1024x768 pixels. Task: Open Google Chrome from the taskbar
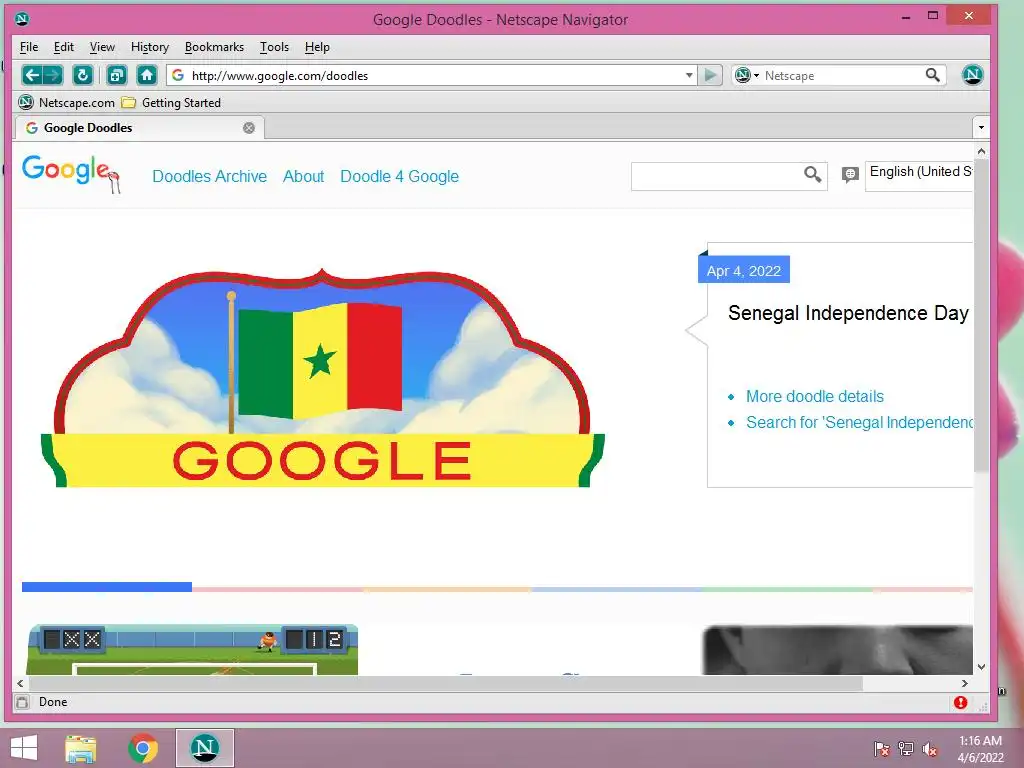tap(143, 748)
